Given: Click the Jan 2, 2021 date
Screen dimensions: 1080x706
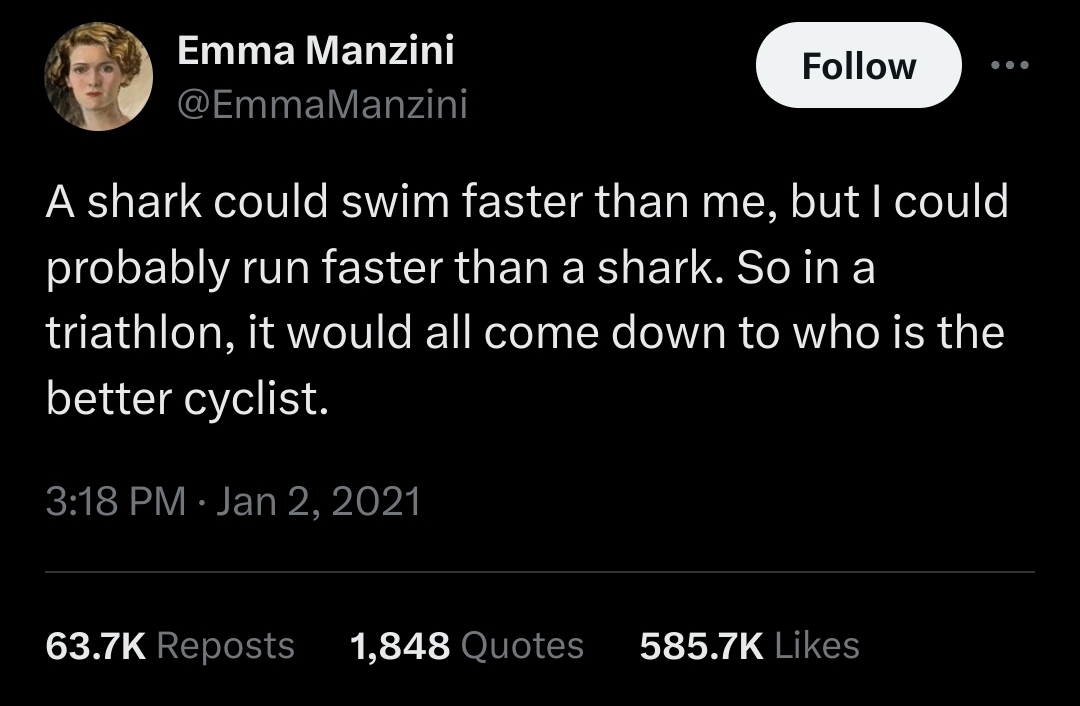Looking at the screenshot, I should pos(318,501).
